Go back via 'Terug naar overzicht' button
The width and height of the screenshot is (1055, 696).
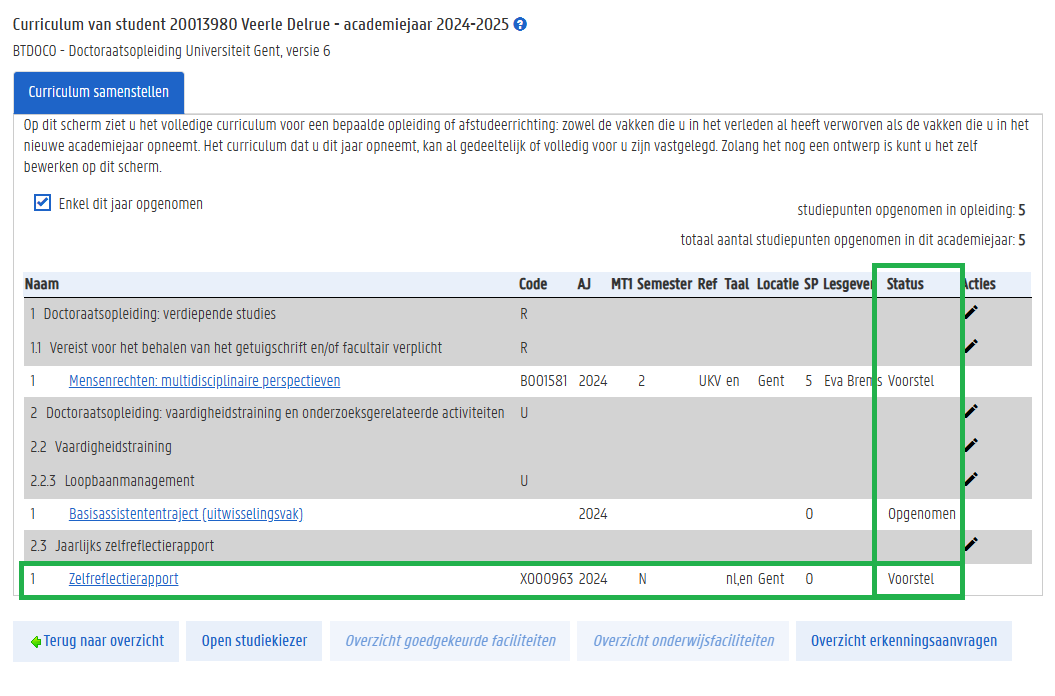[96, 641]
